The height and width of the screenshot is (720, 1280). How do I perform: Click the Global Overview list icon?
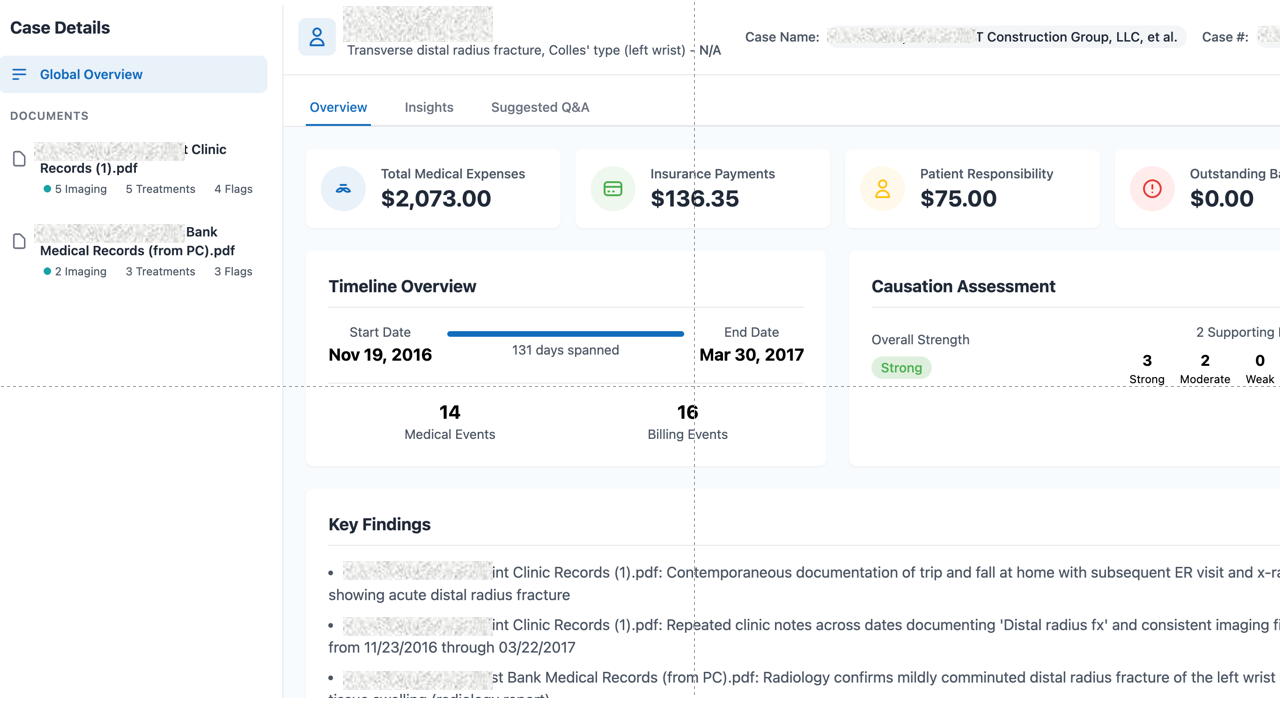coord(19,74)
